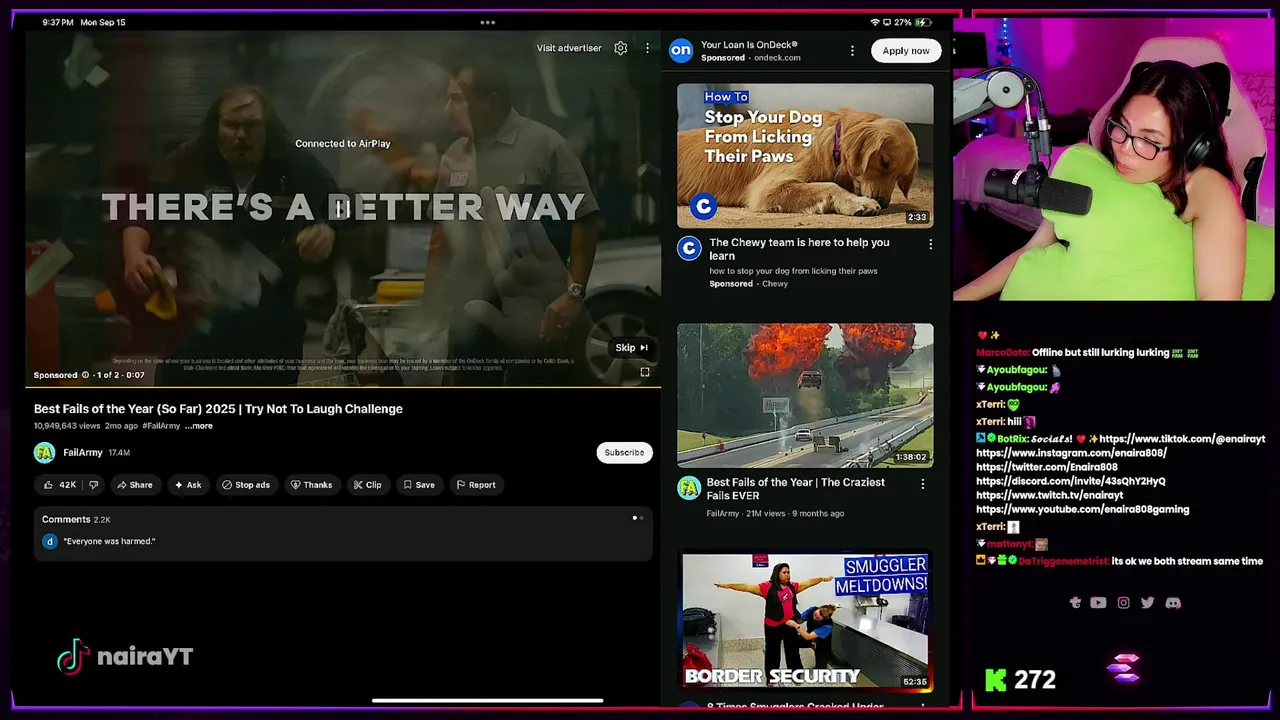Open the OnDeck ad three-dot menu
Screen dimensions: 1280x720
coord(852,51)
